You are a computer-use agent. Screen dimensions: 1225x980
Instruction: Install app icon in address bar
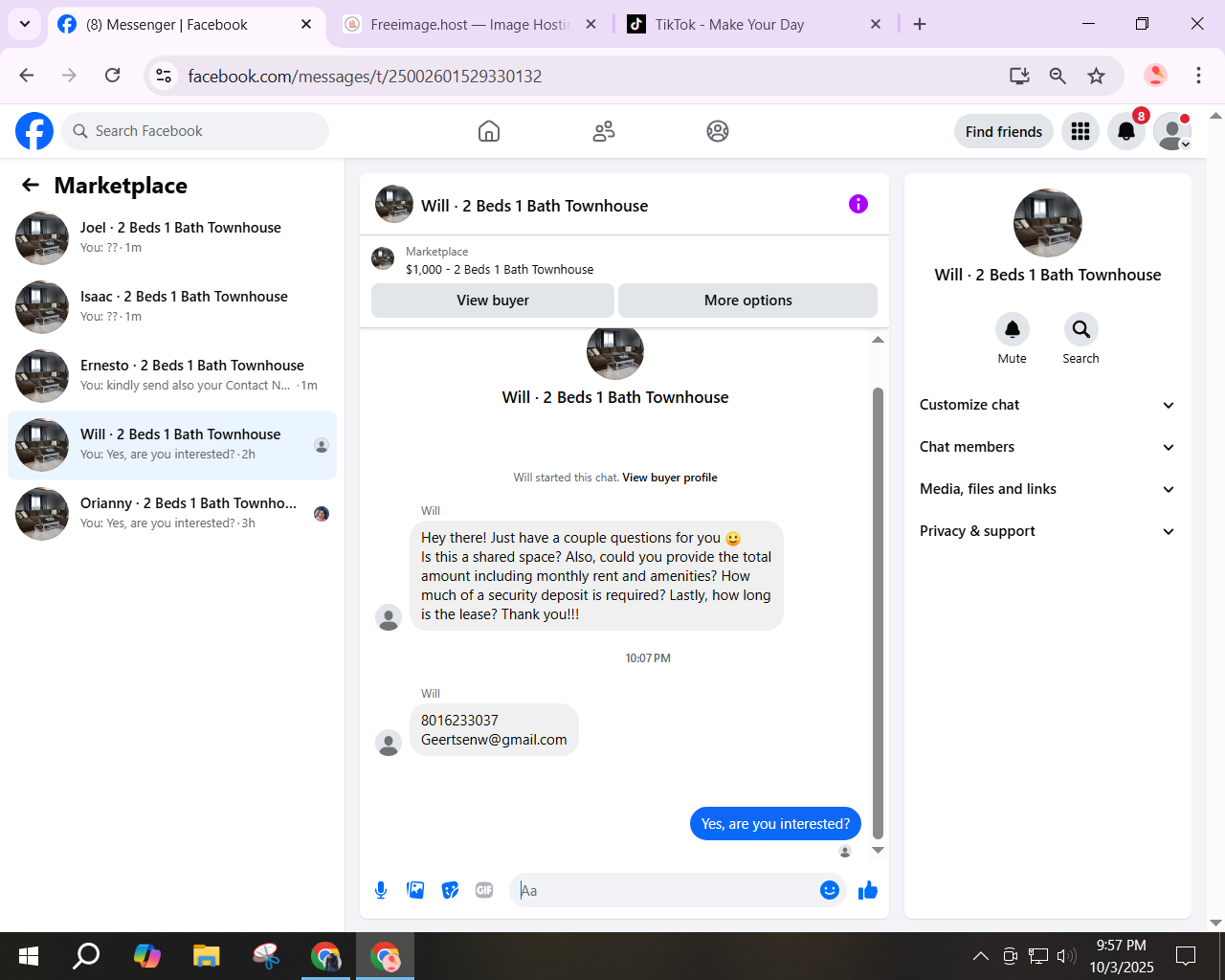1019,76
